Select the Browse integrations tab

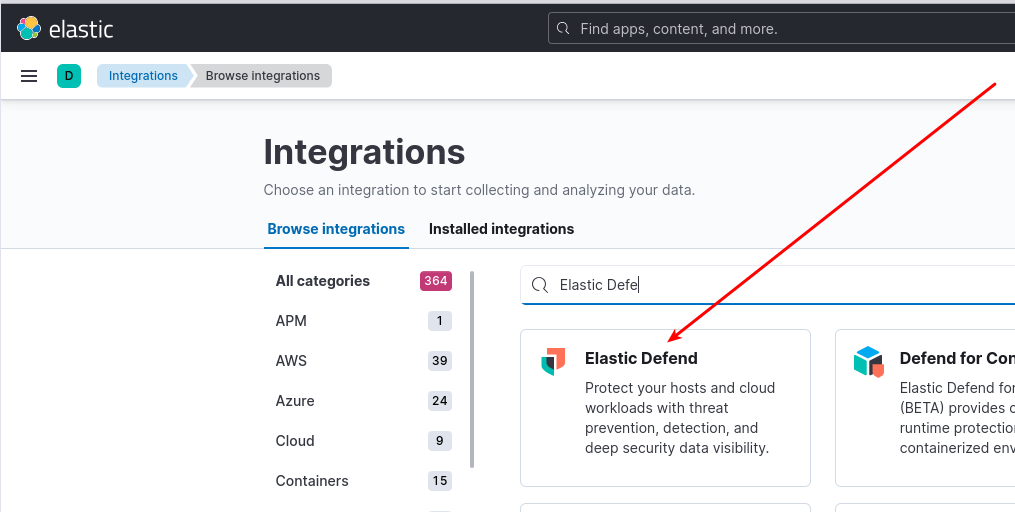pos(336,229)
